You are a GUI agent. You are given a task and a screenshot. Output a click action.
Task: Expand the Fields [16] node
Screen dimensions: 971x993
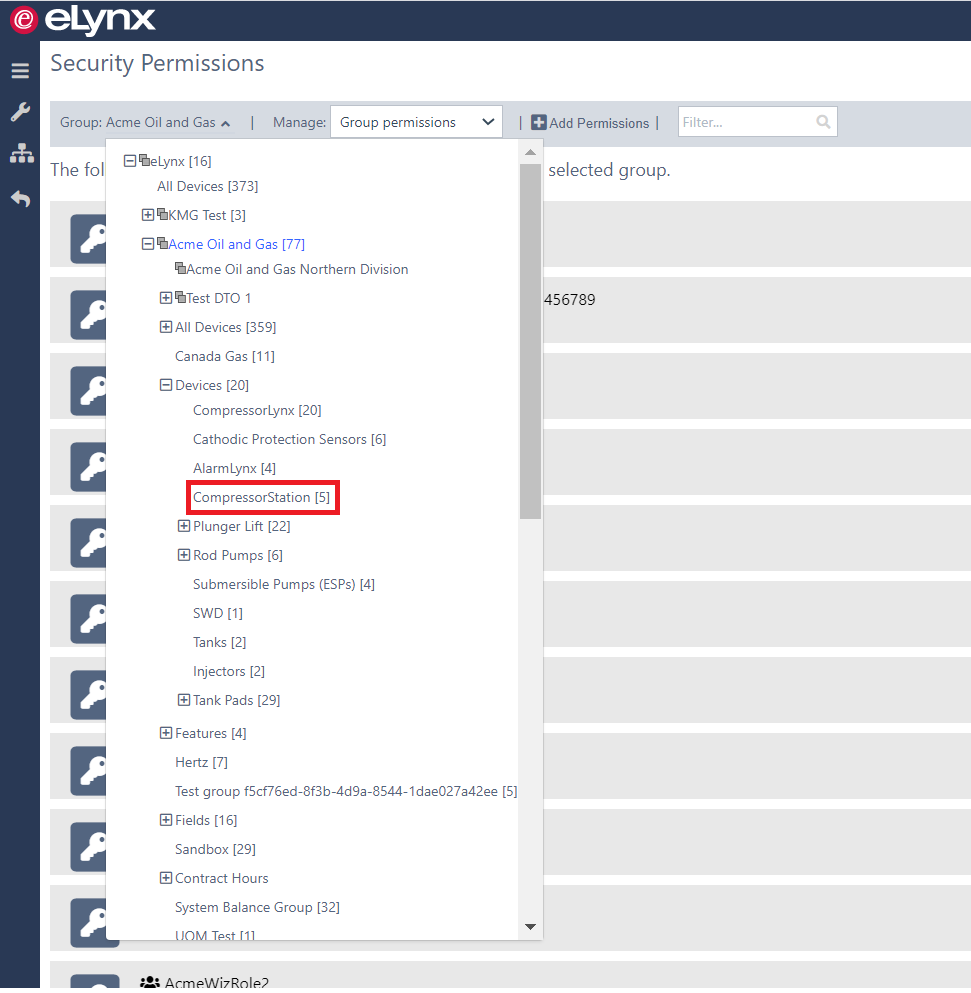pyautogui.click(x=166, y=820)
